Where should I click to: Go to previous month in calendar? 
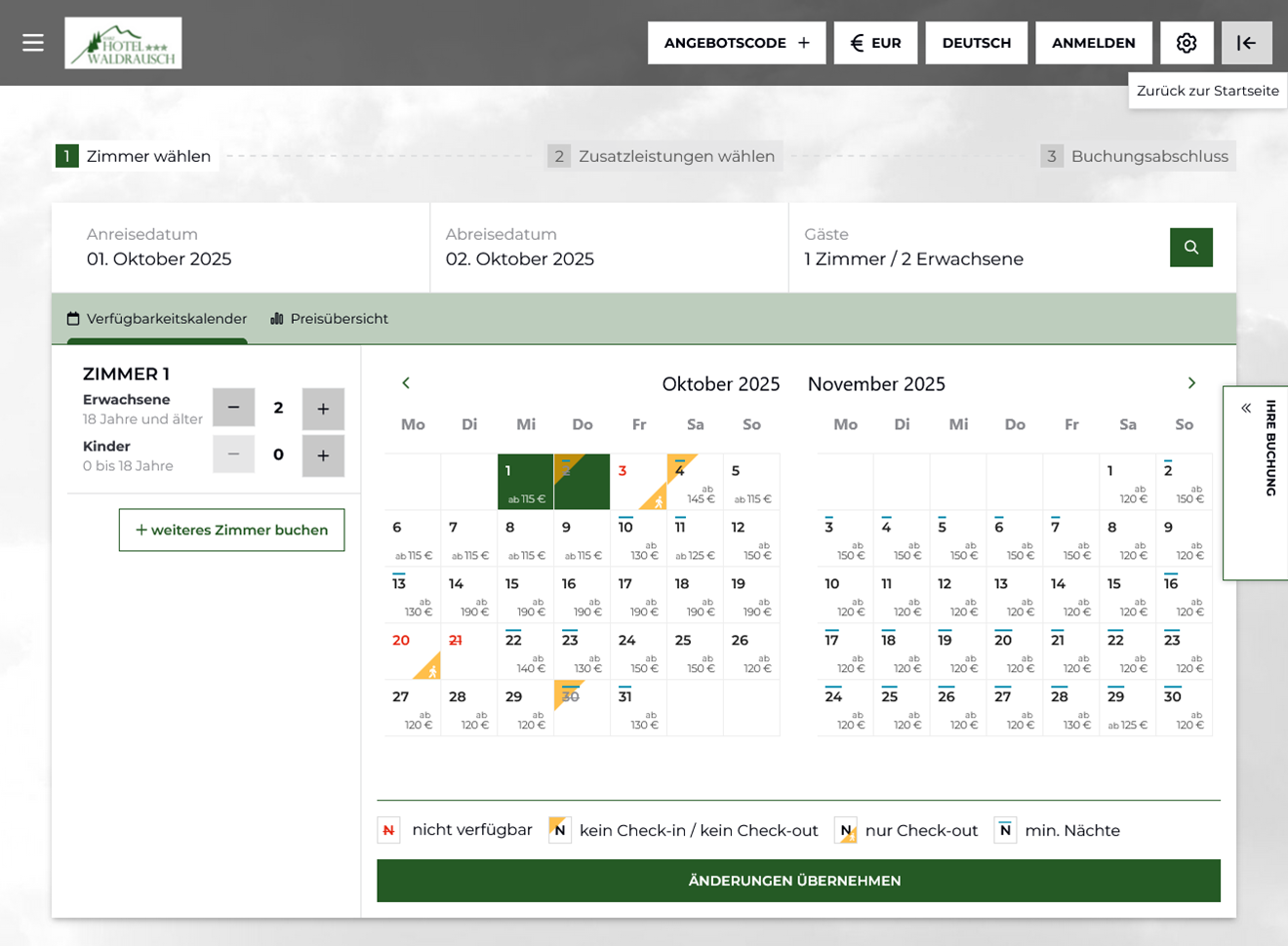pyautogui.click(x=406, y=383)
